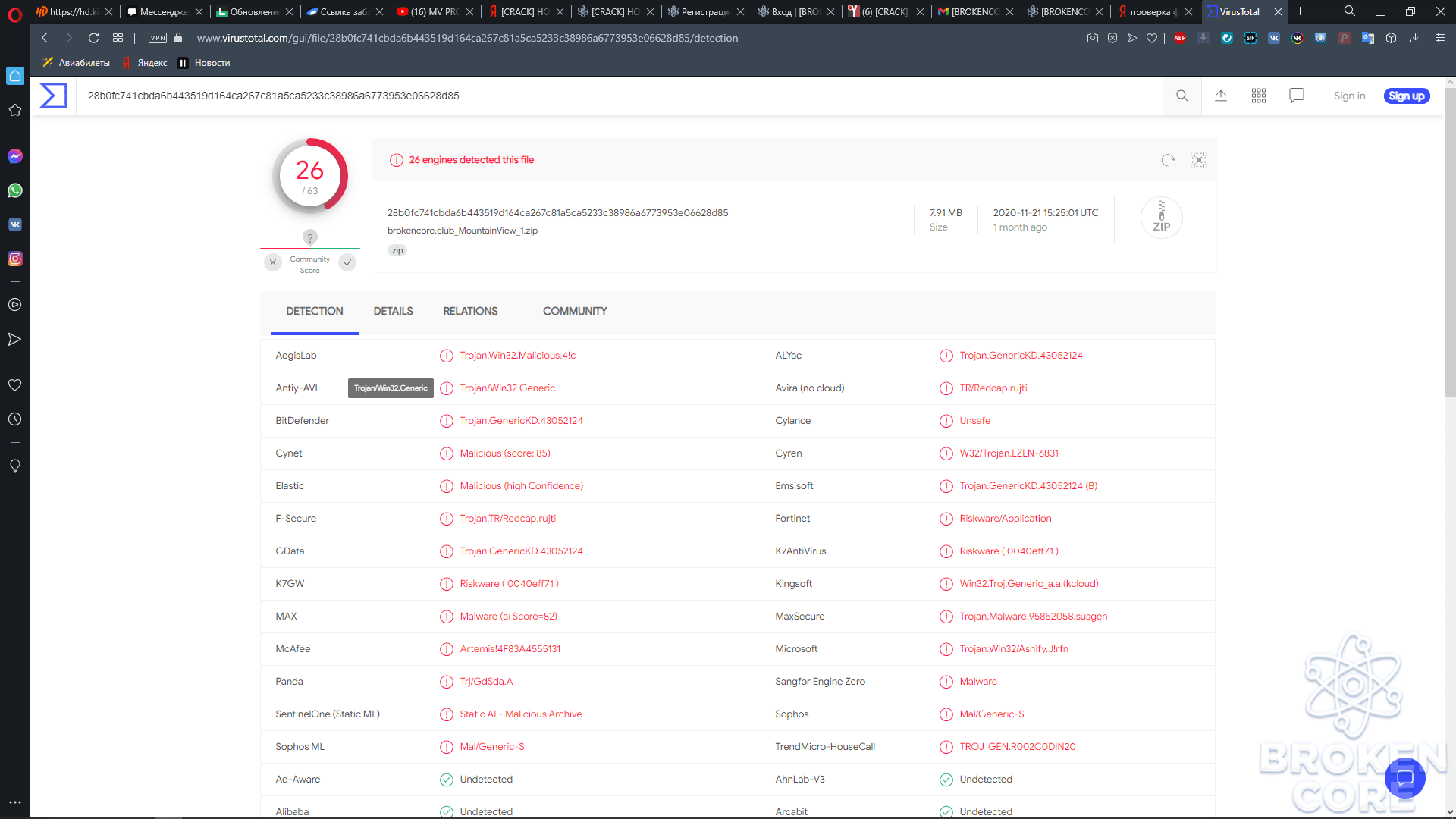Click Trojan.GenericKD.43052124 next to BitDefender
This screenshot has height=819, width=1456.
521,421
